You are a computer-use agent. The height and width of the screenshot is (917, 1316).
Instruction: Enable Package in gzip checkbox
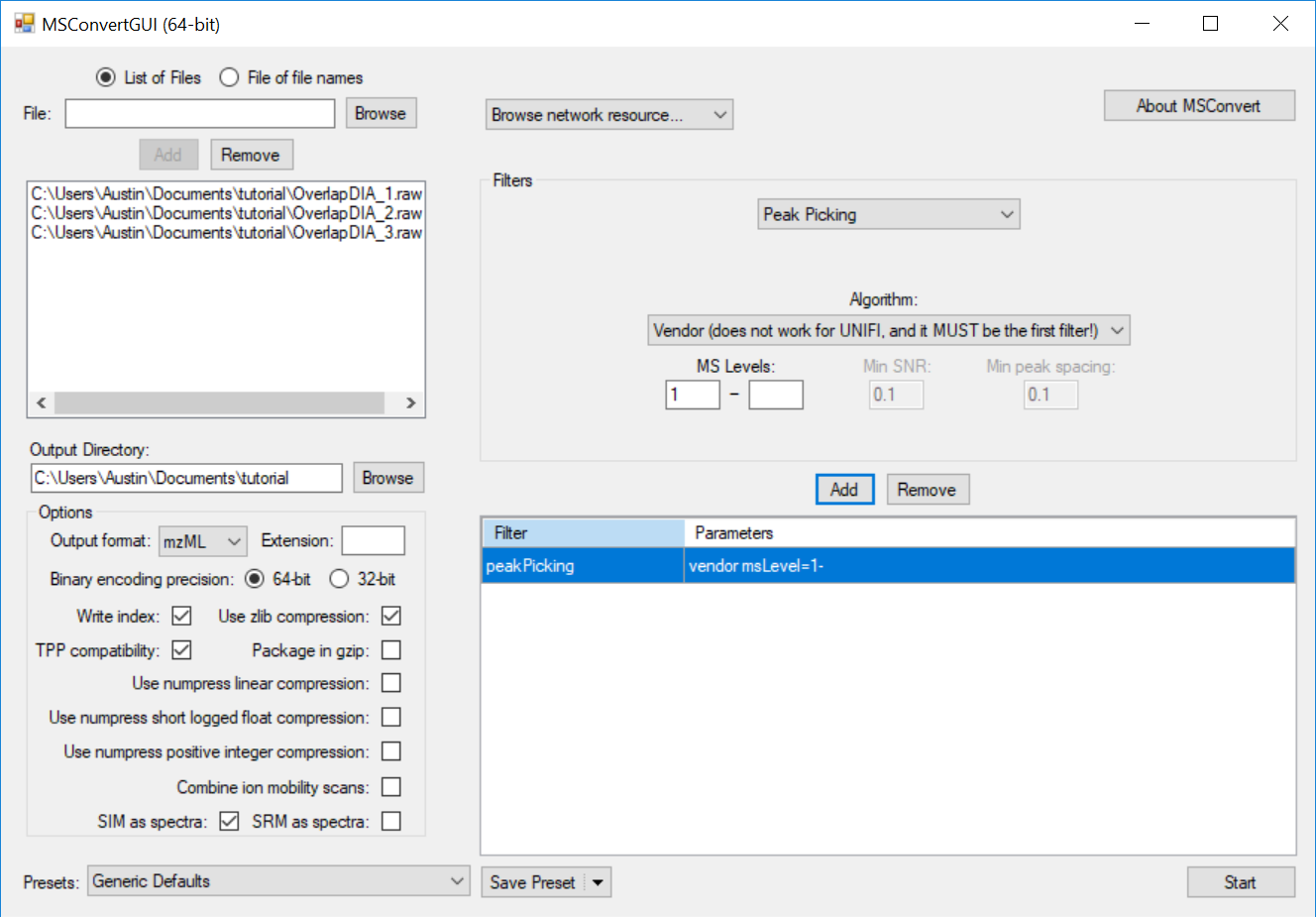[391, 650]
